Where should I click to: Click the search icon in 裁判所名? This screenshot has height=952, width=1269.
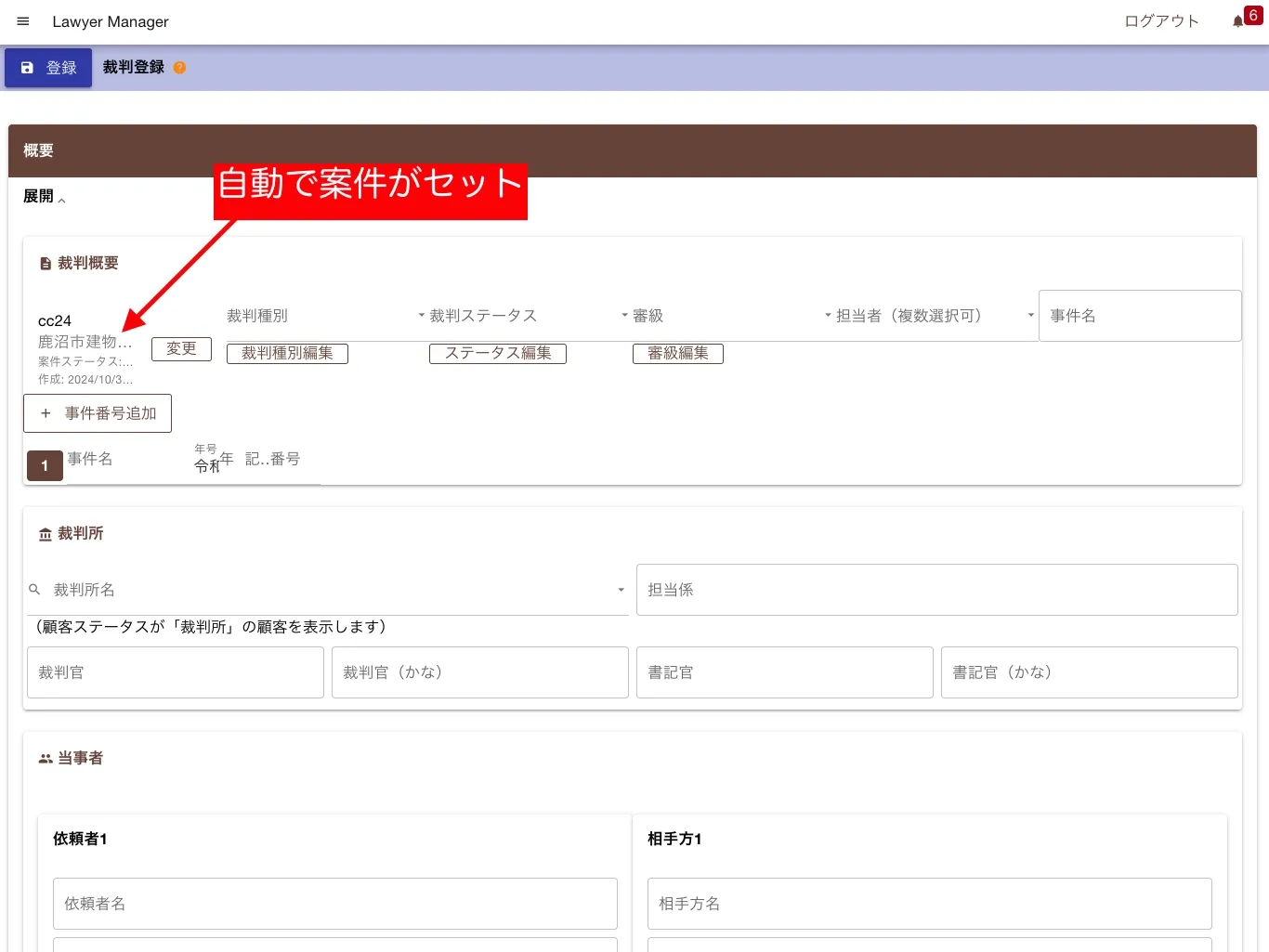pos(34,590)
